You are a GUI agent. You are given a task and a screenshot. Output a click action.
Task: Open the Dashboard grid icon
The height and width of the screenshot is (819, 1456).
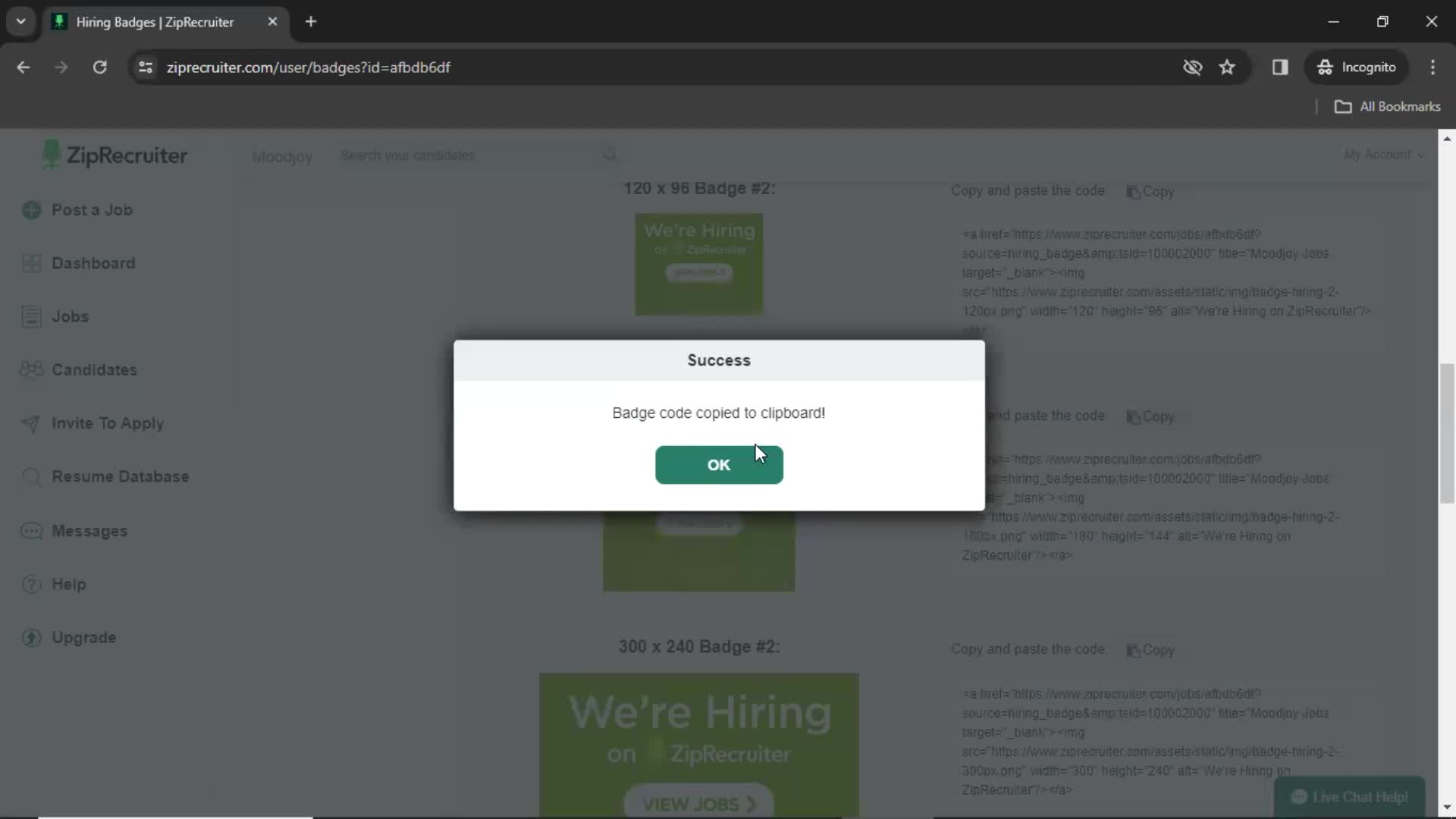(x=31, y=263)
